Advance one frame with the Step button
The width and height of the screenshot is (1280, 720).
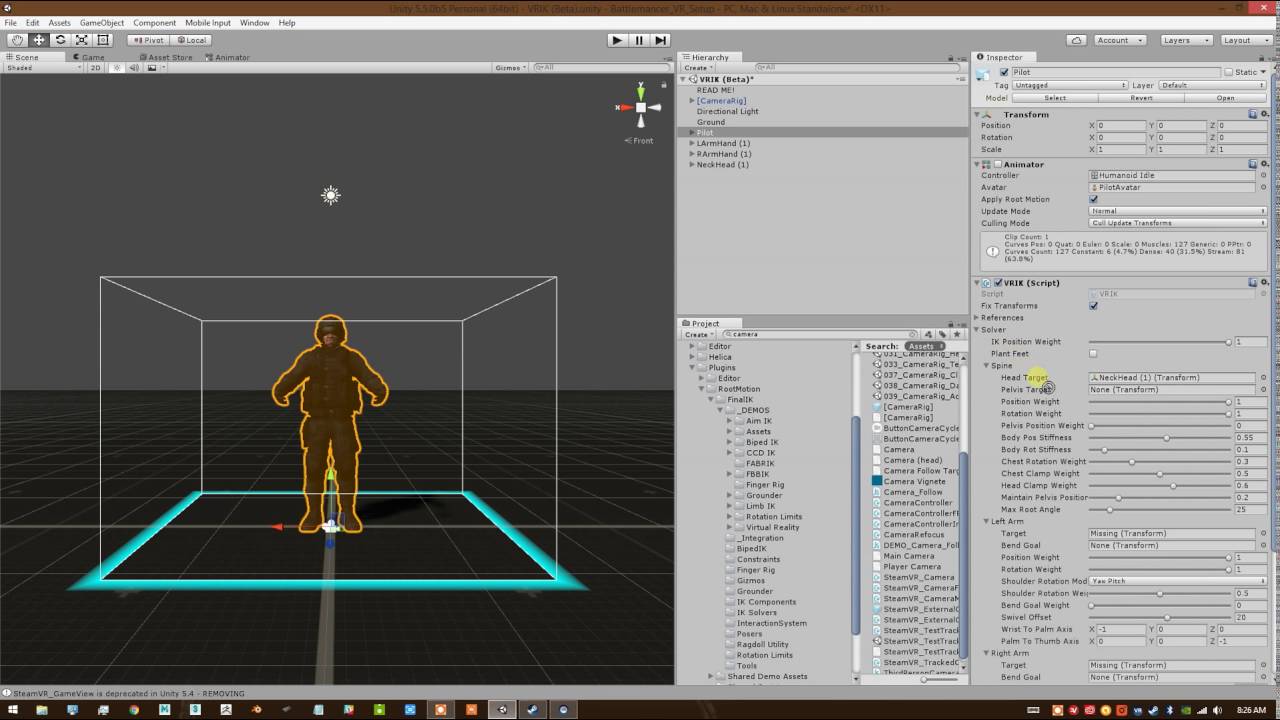click(661, 40)
